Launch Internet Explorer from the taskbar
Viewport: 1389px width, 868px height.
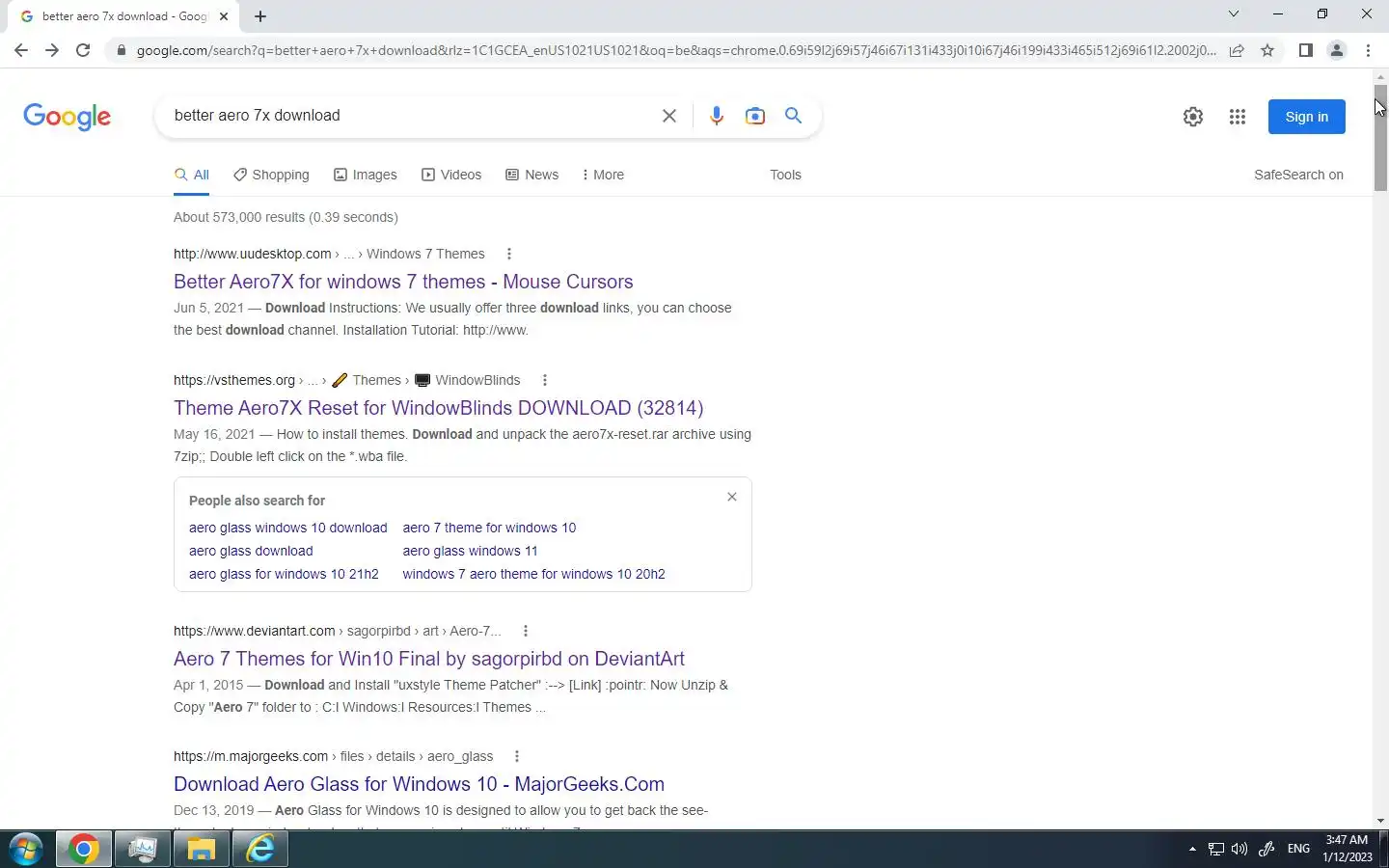point(260,850)
